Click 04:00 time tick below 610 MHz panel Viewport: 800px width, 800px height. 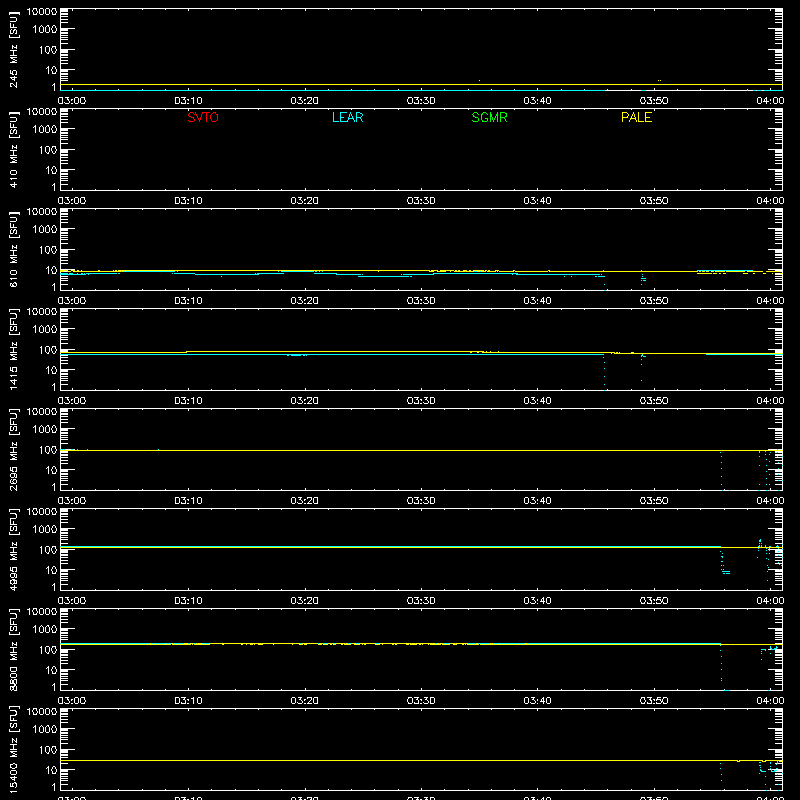point(770,301)
